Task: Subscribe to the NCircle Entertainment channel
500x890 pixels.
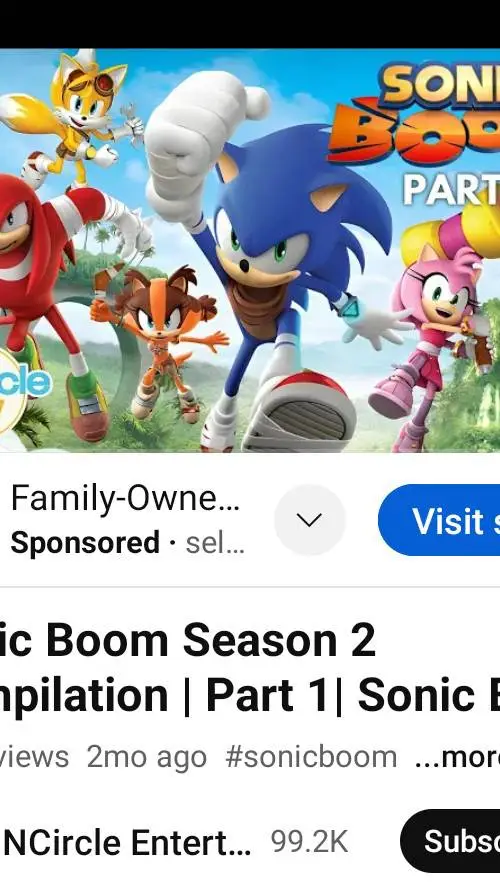Action: tap(450, 841)
